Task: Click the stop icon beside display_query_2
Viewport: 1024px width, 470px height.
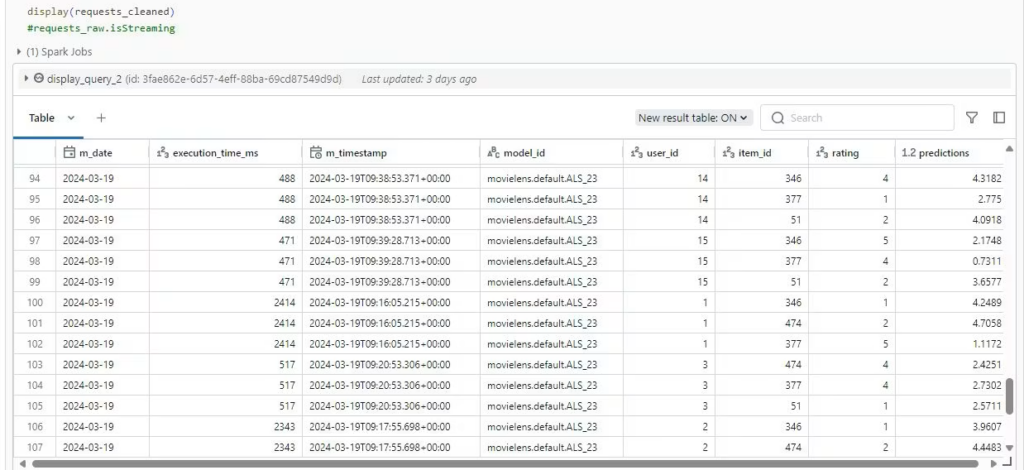Action: (38, 78)
